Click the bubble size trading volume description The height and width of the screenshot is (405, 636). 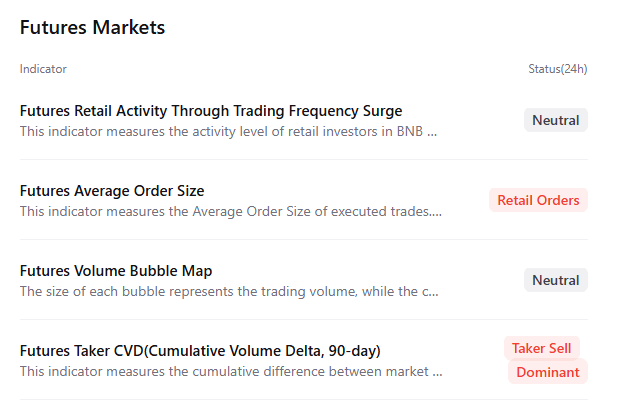point(220,291)
